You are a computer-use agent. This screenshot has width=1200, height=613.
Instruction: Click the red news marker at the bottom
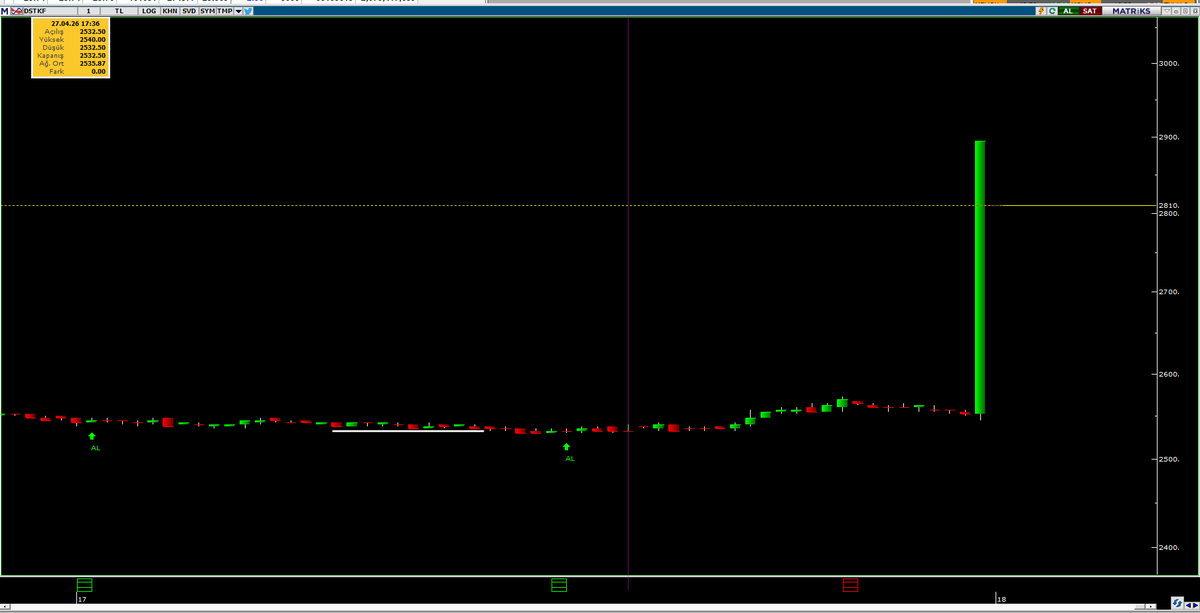tap(850, 584)
